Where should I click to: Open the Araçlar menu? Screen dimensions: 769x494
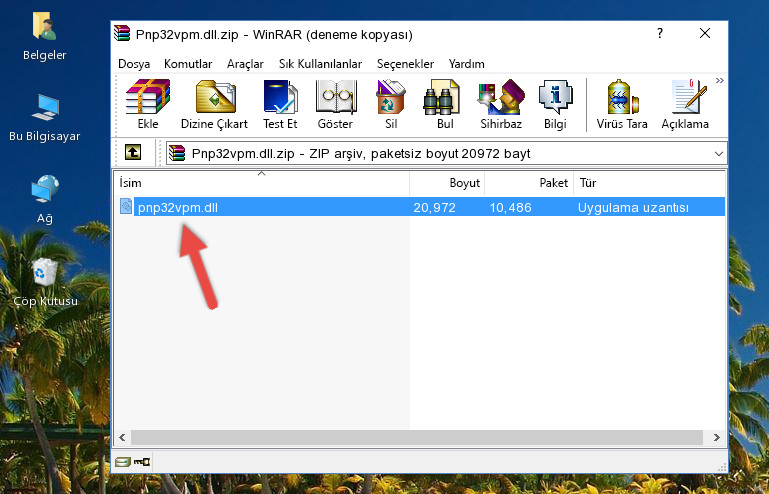pos(245,64)
